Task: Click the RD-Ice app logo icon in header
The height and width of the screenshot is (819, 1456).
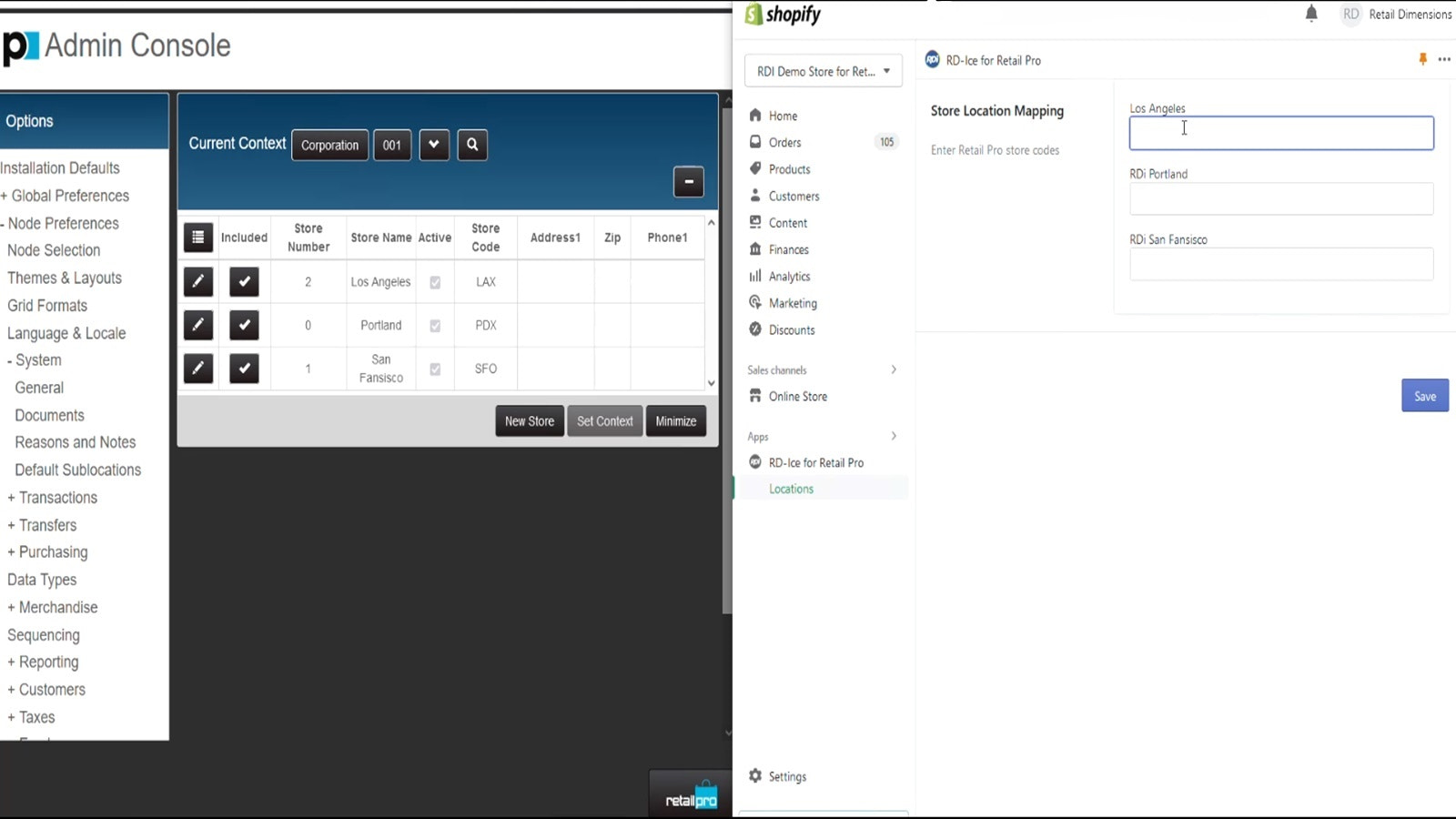Action: coord(933,60)
